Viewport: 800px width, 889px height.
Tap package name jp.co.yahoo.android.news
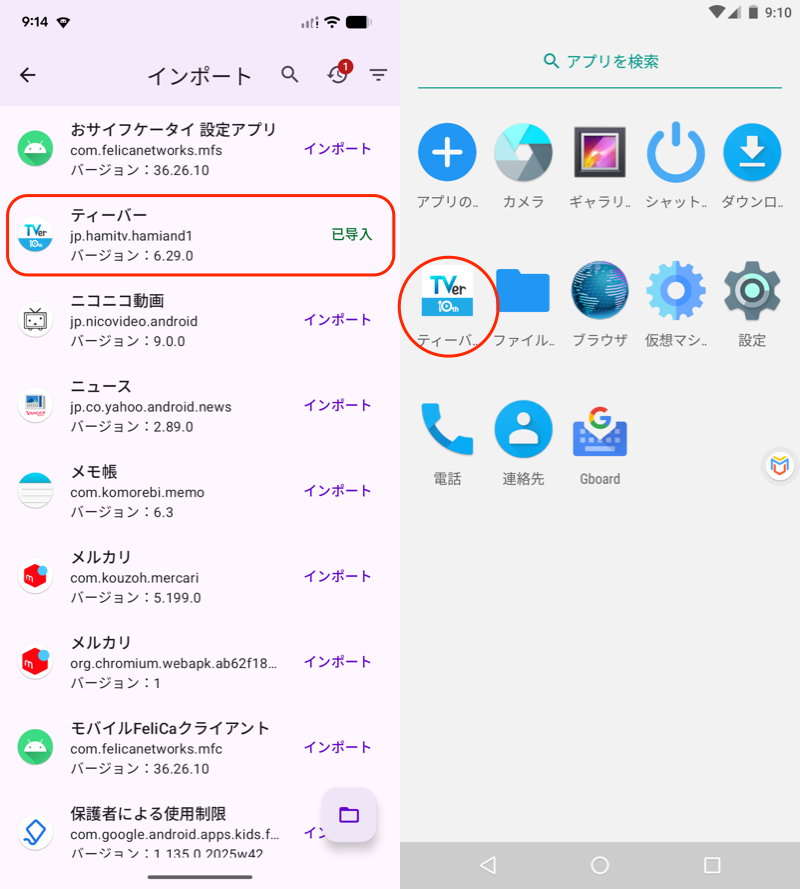pyautogui.click(x=151, y=407)
